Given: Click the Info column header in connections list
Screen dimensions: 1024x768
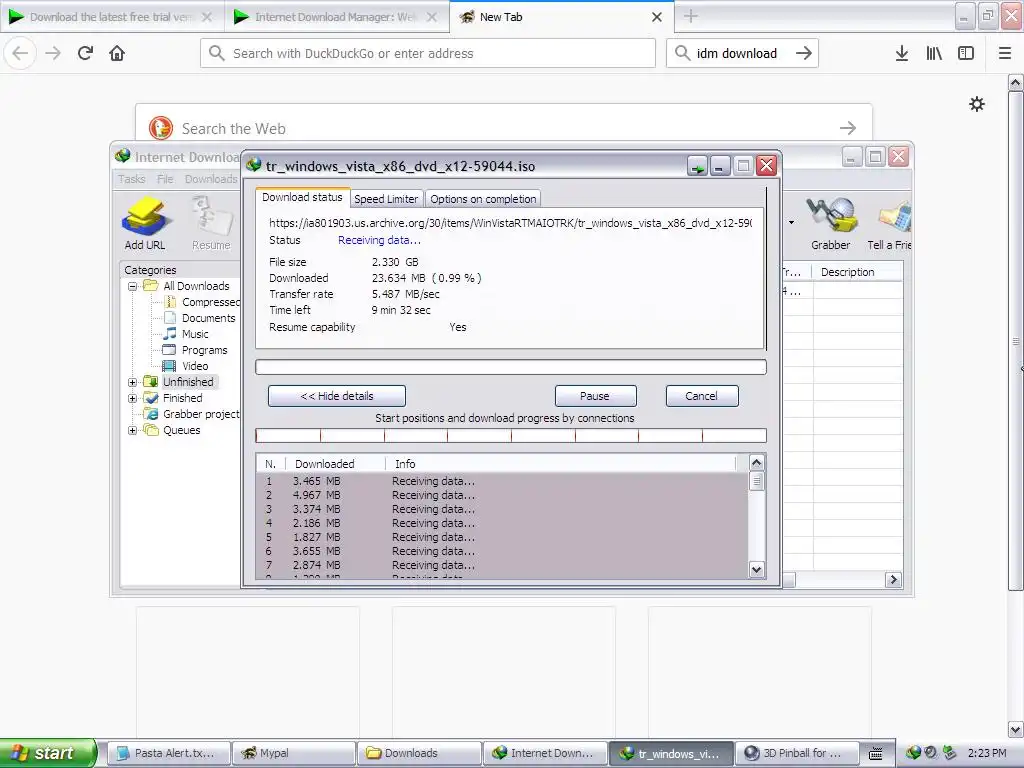Looking at the screenshot, I should click(x=562, y=464).
